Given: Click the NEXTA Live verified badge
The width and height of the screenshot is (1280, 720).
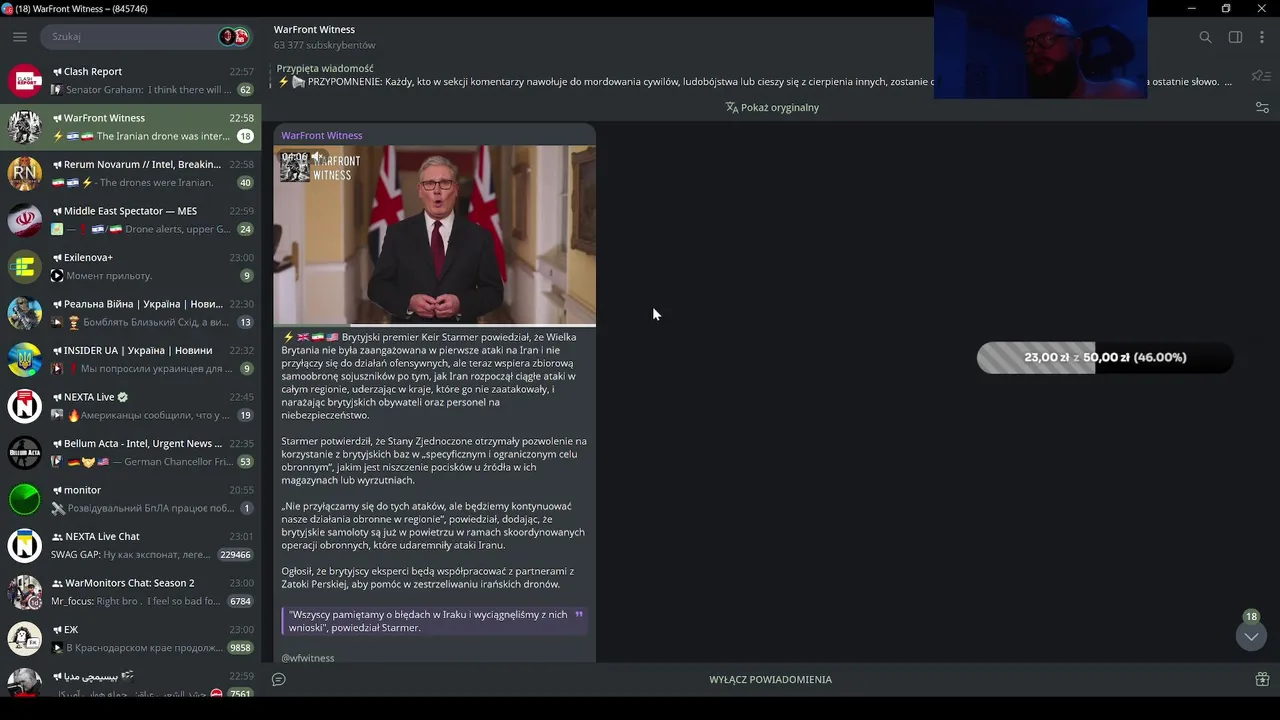Looking at the screenshot, I should 123,397.
